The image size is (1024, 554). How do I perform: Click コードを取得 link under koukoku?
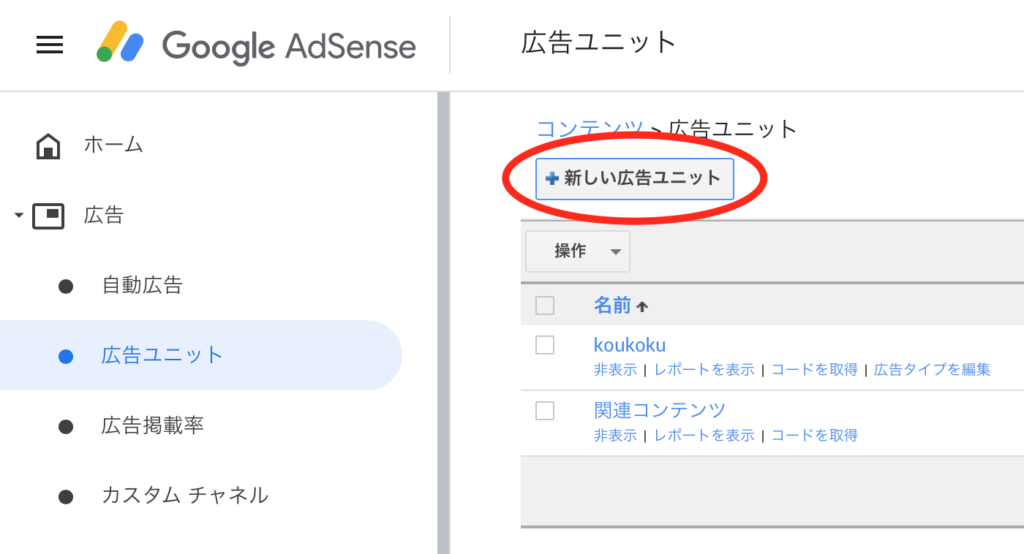click(814, 370)
